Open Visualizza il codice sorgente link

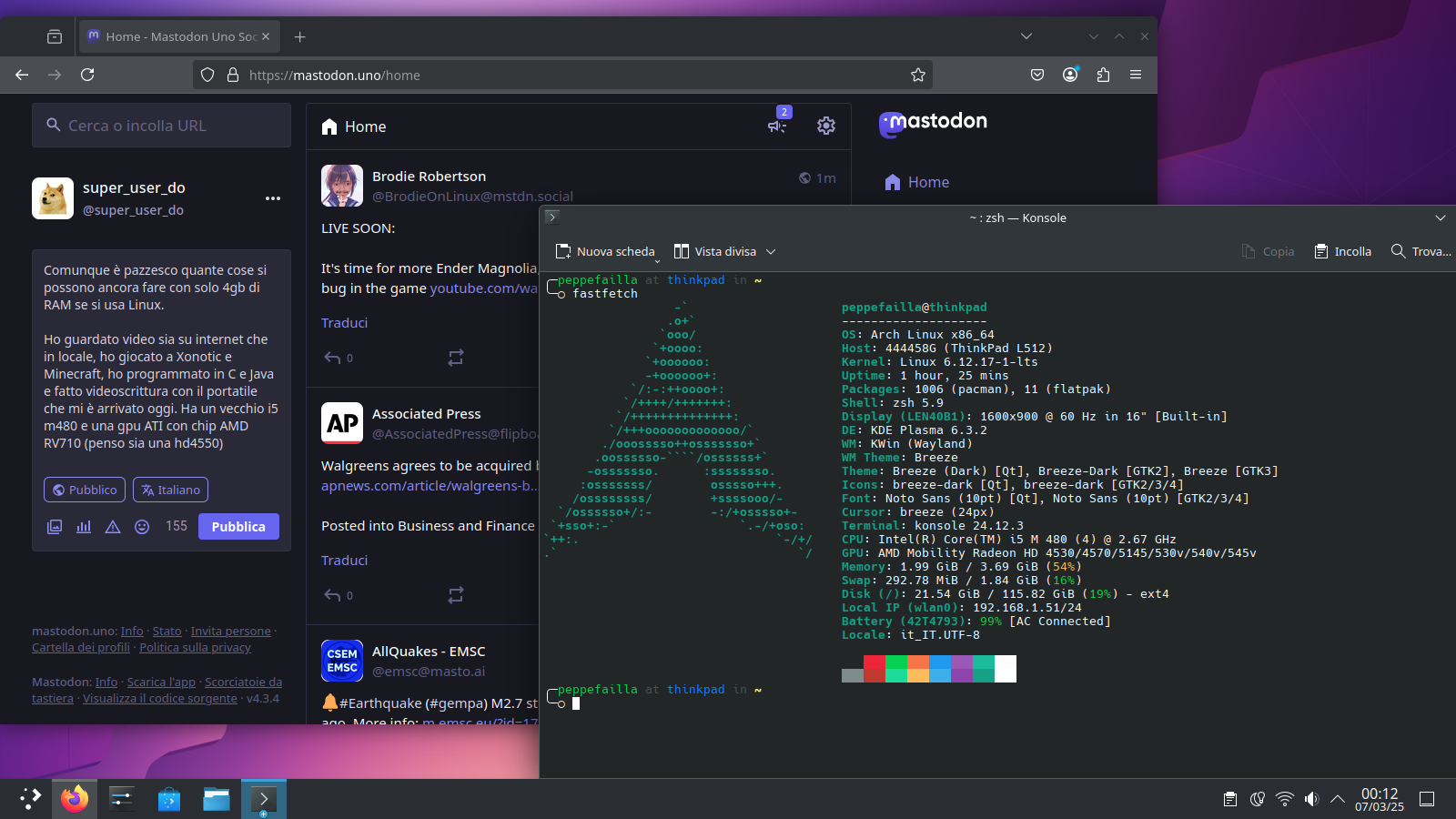pos(160,699)
